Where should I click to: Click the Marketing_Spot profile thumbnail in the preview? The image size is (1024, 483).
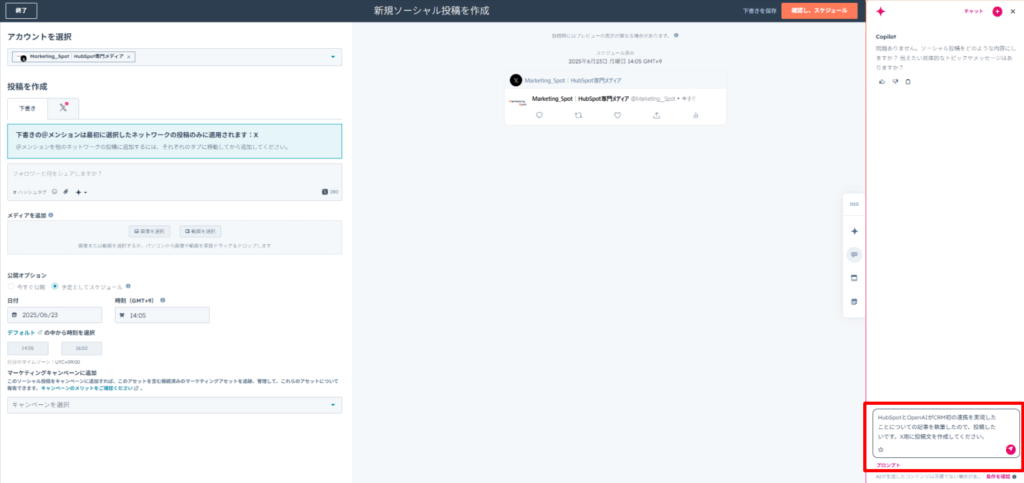pyautogui.click(x=518, y=102)
